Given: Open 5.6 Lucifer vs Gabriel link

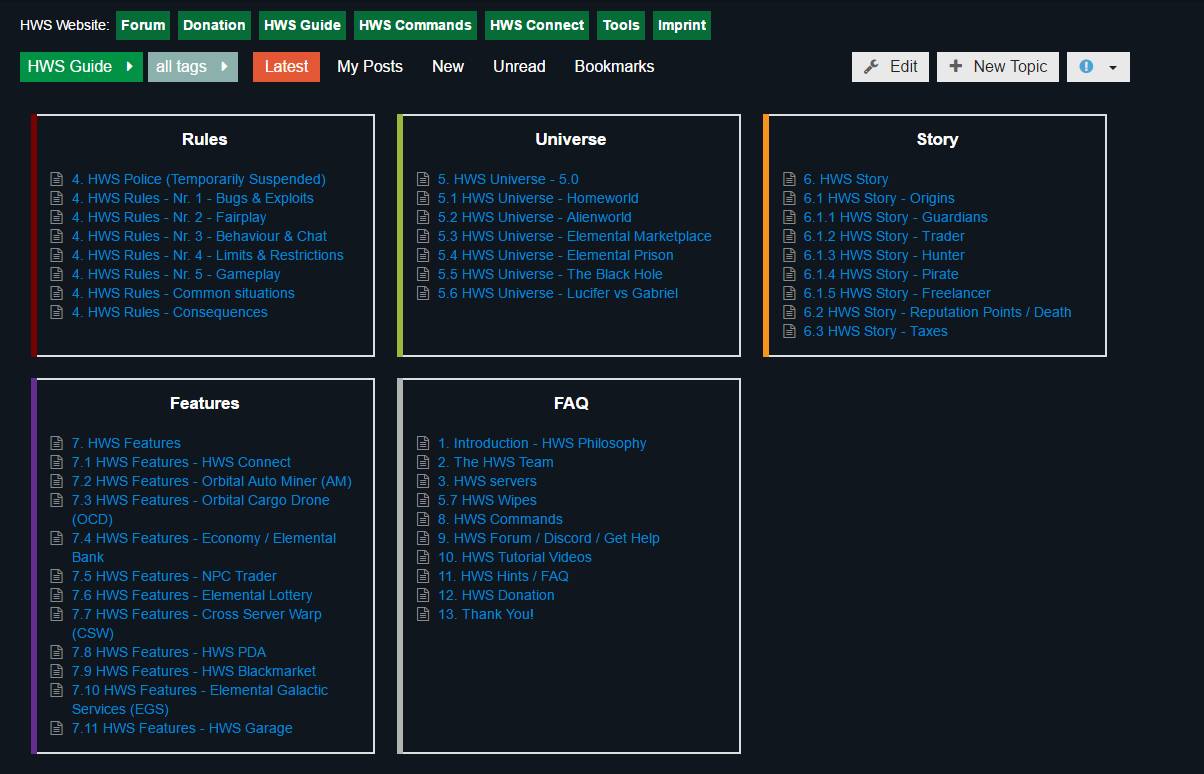Looking at the screenshot, I should pos(558,293).
